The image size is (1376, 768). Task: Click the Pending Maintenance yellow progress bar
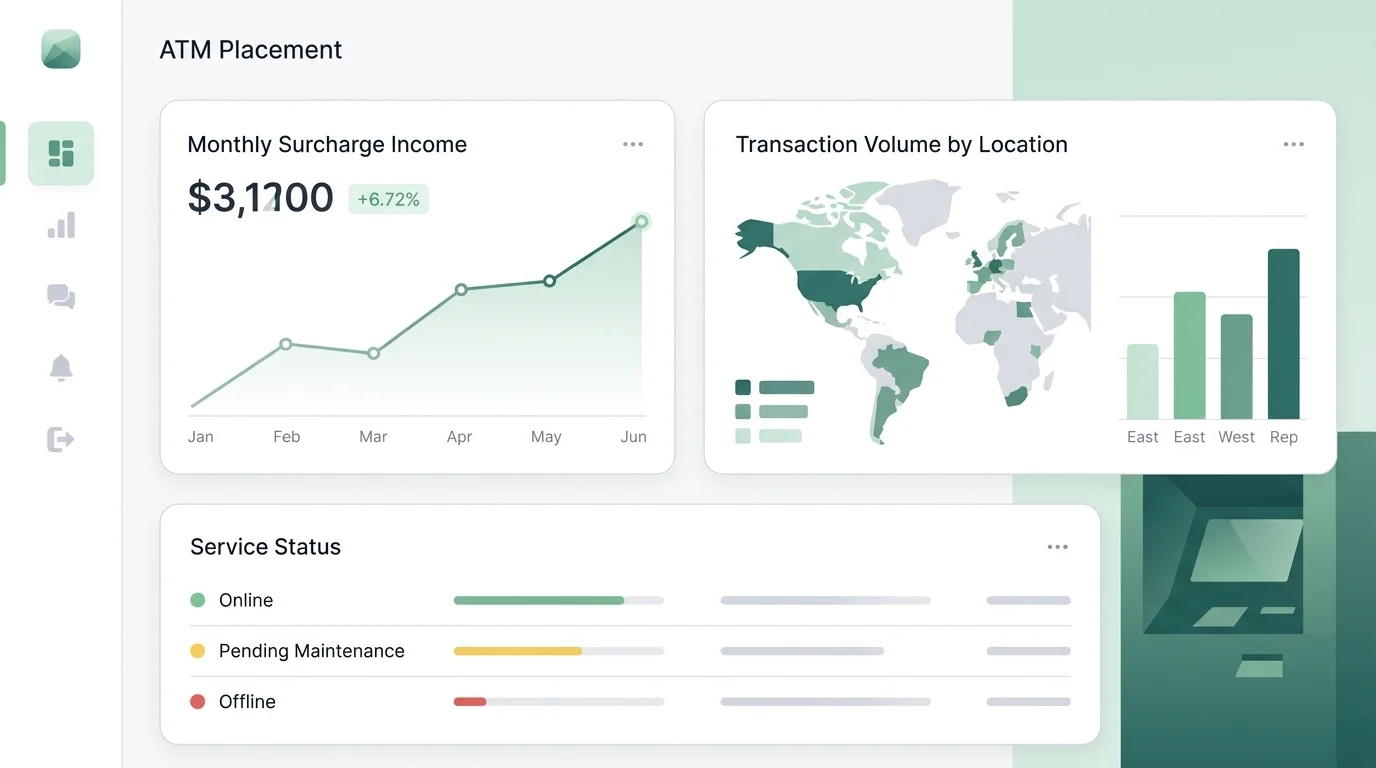(518, 651)
